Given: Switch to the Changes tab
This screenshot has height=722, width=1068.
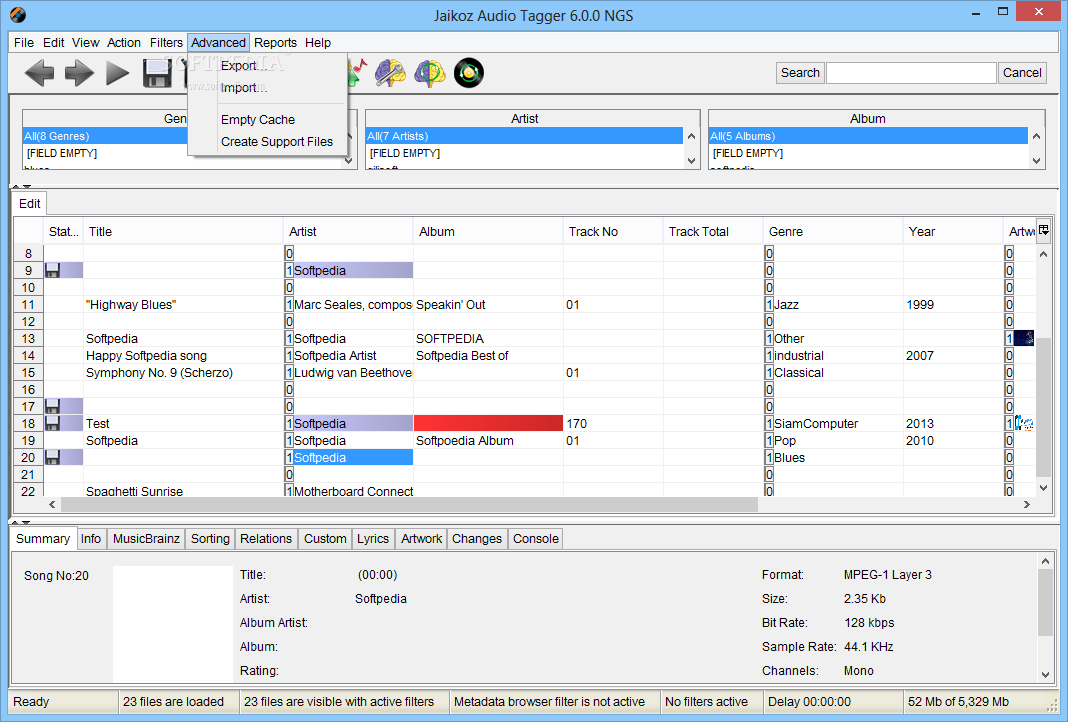Looking at the screenshot, I should [x=477, y=539].
